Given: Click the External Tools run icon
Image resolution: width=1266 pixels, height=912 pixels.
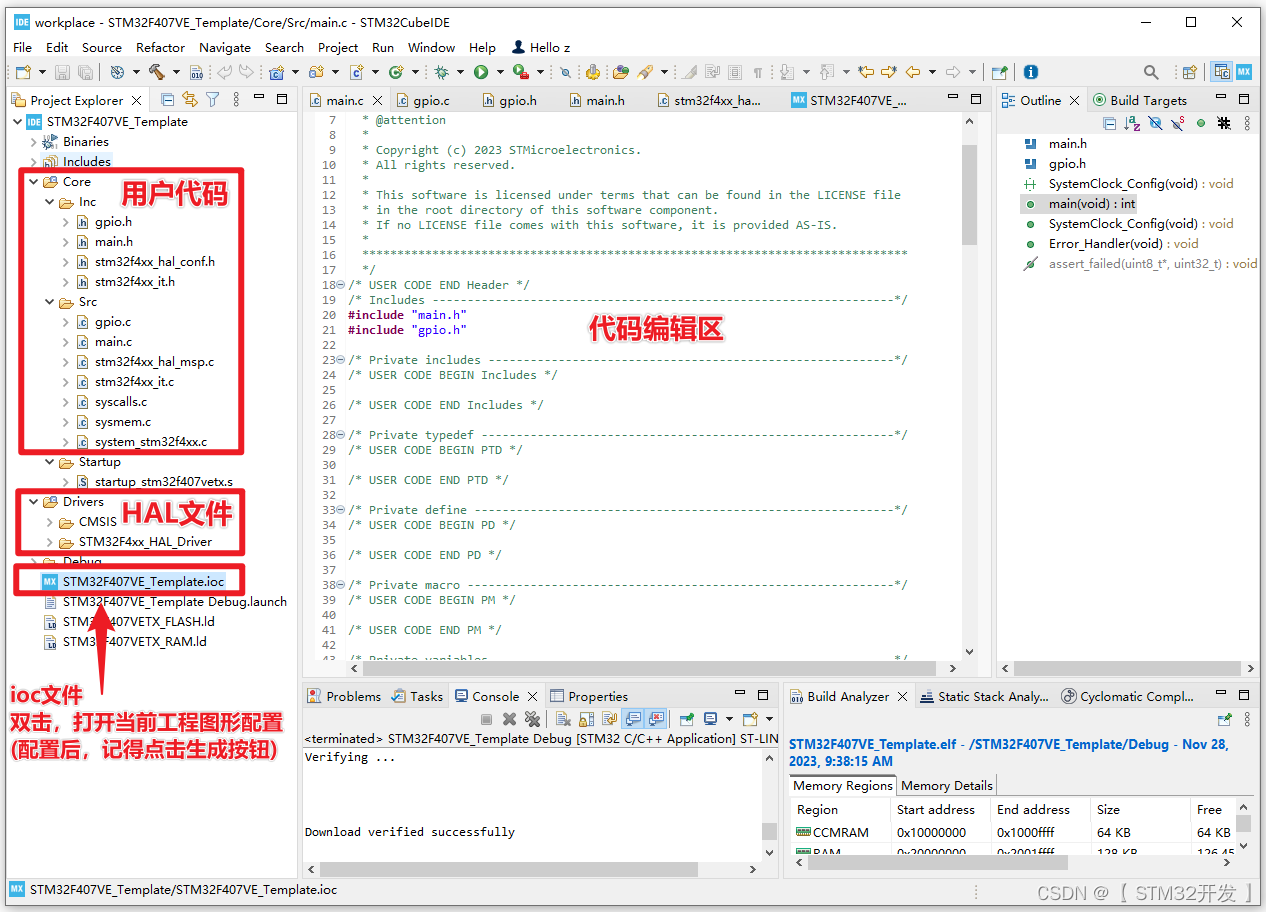Looking at the screenshot, I should click(x=521, y=72).
